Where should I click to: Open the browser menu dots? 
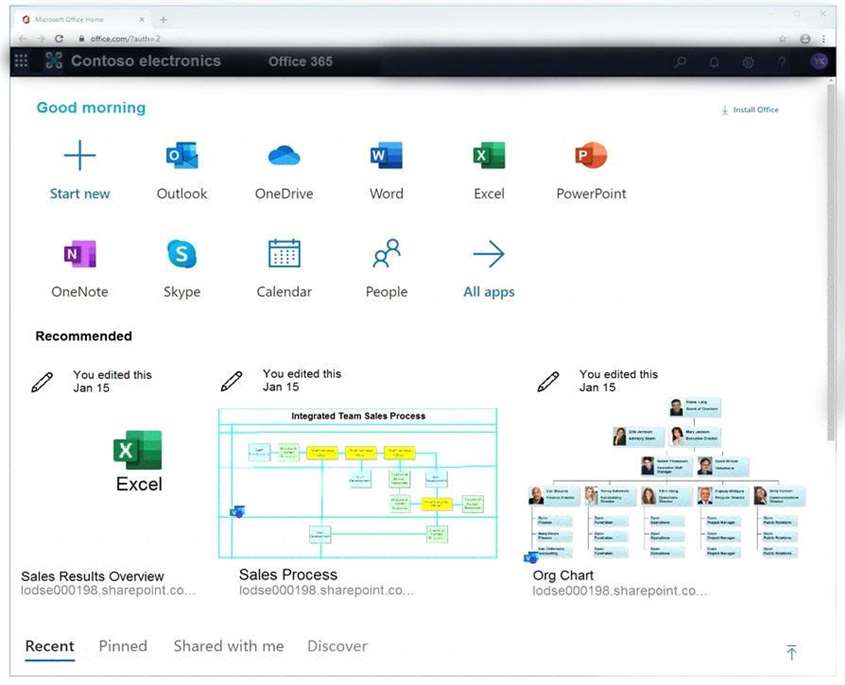pyautogui.click(x=823, y=39)
